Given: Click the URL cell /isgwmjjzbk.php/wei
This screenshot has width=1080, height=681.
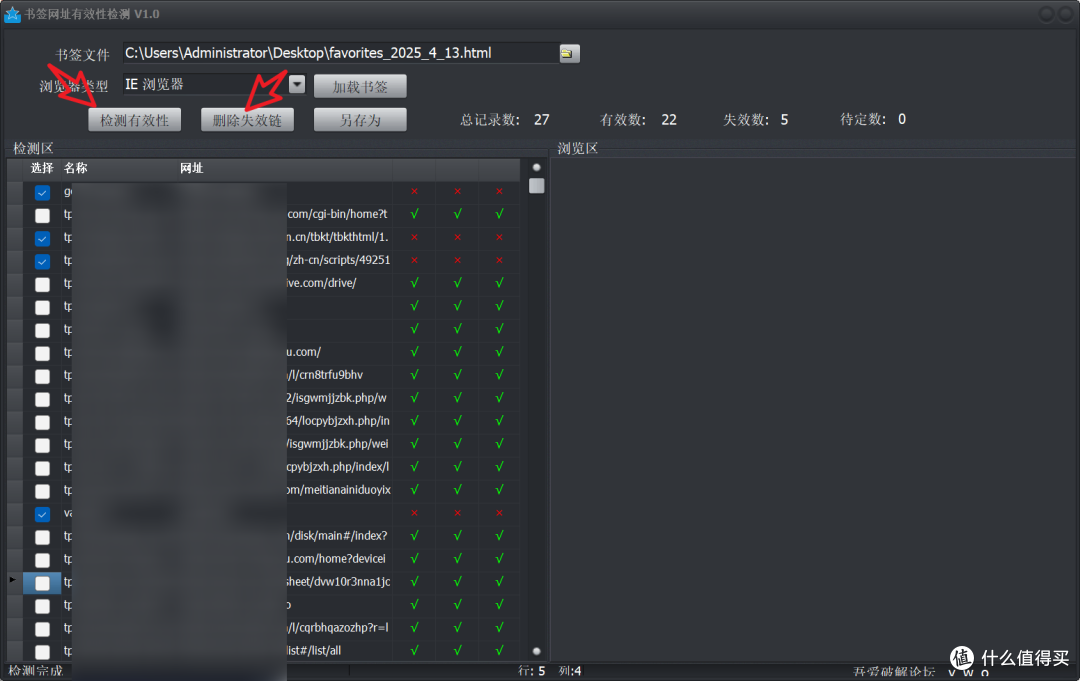Looking at the screenshot, I should (338, 443).
